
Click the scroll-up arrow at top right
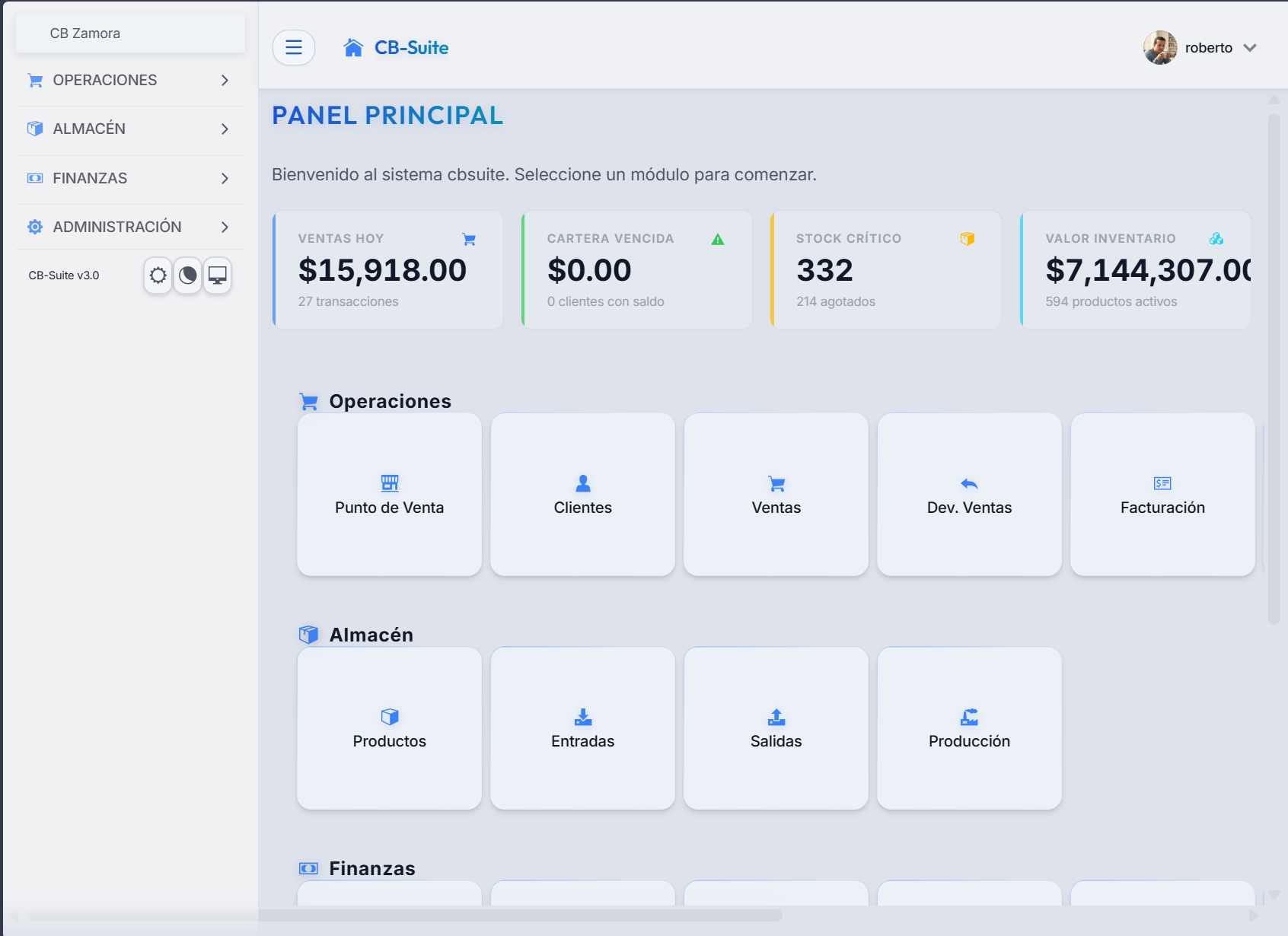coord(1274,100)
